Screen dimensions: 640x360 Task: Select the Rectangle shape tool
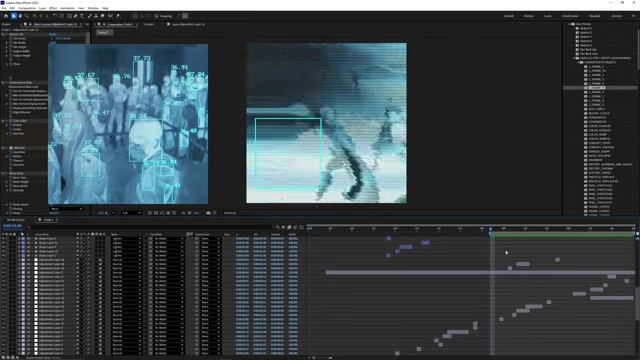pos(69,16)
